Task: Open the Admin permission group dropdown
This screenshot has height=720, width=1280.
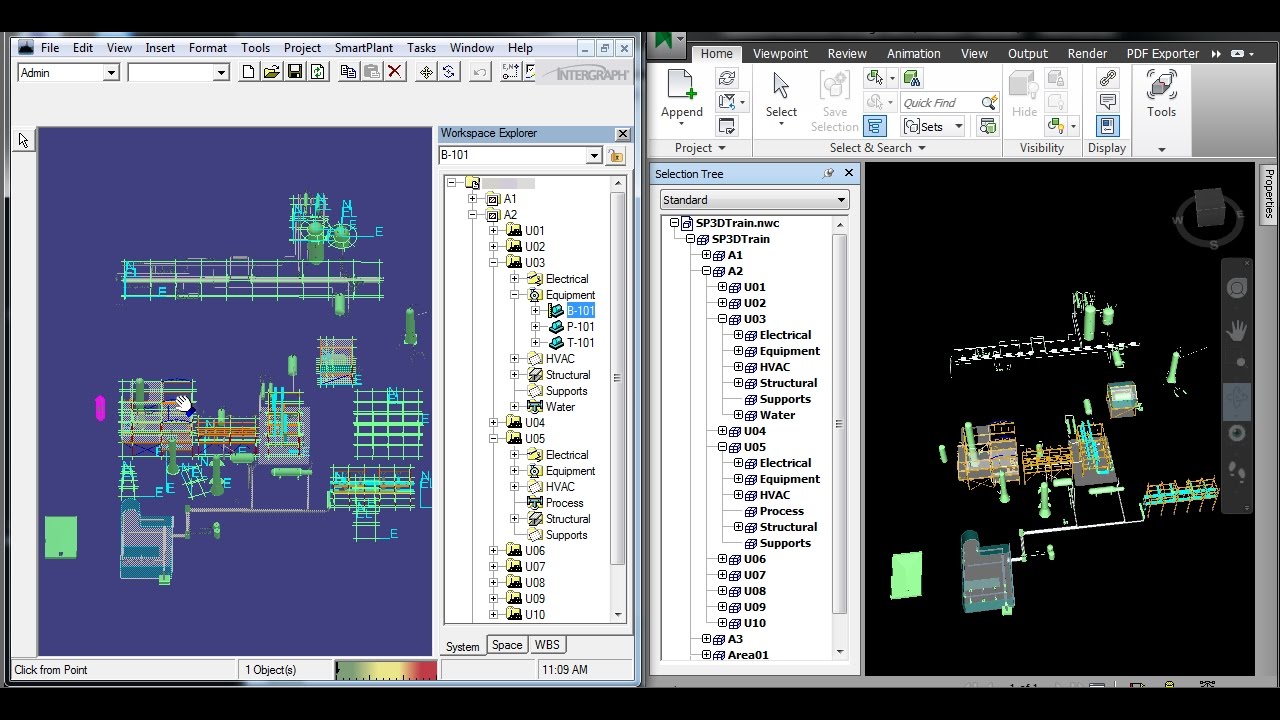Action: coord(111,73)
